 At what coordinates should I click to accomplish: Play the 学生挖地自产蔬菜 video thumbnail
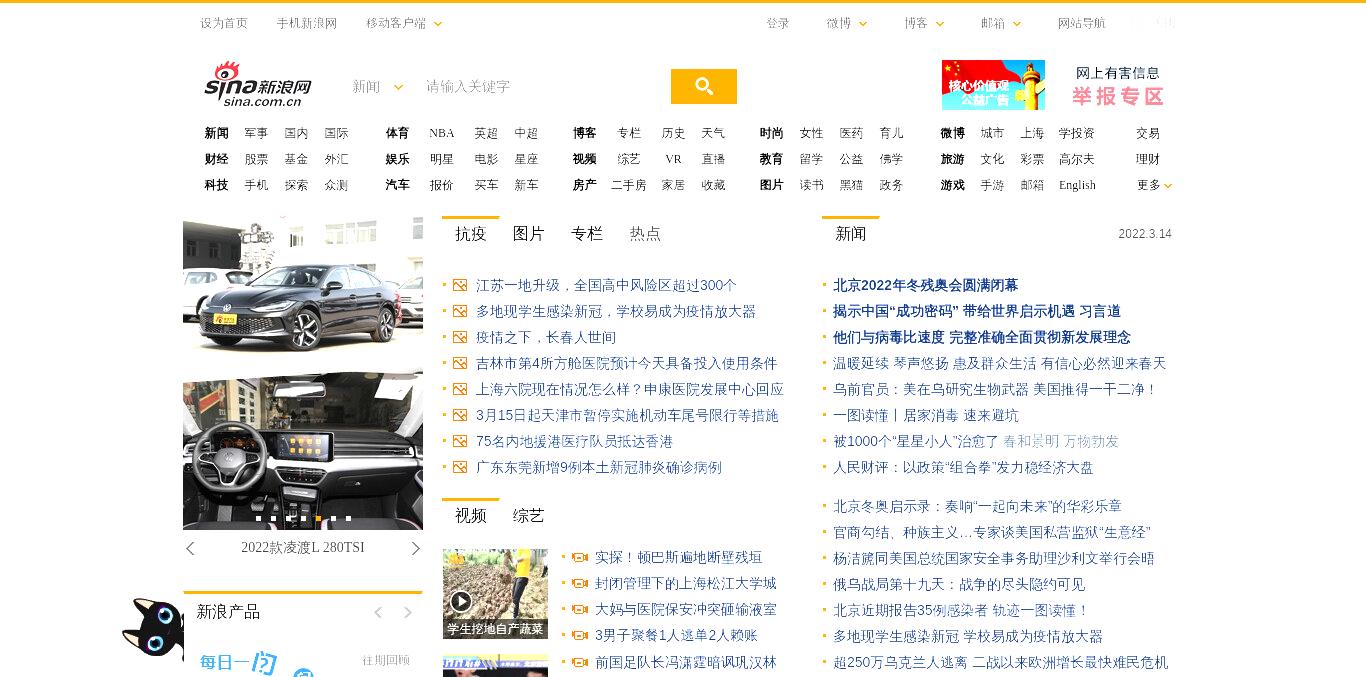pos(495,593)
